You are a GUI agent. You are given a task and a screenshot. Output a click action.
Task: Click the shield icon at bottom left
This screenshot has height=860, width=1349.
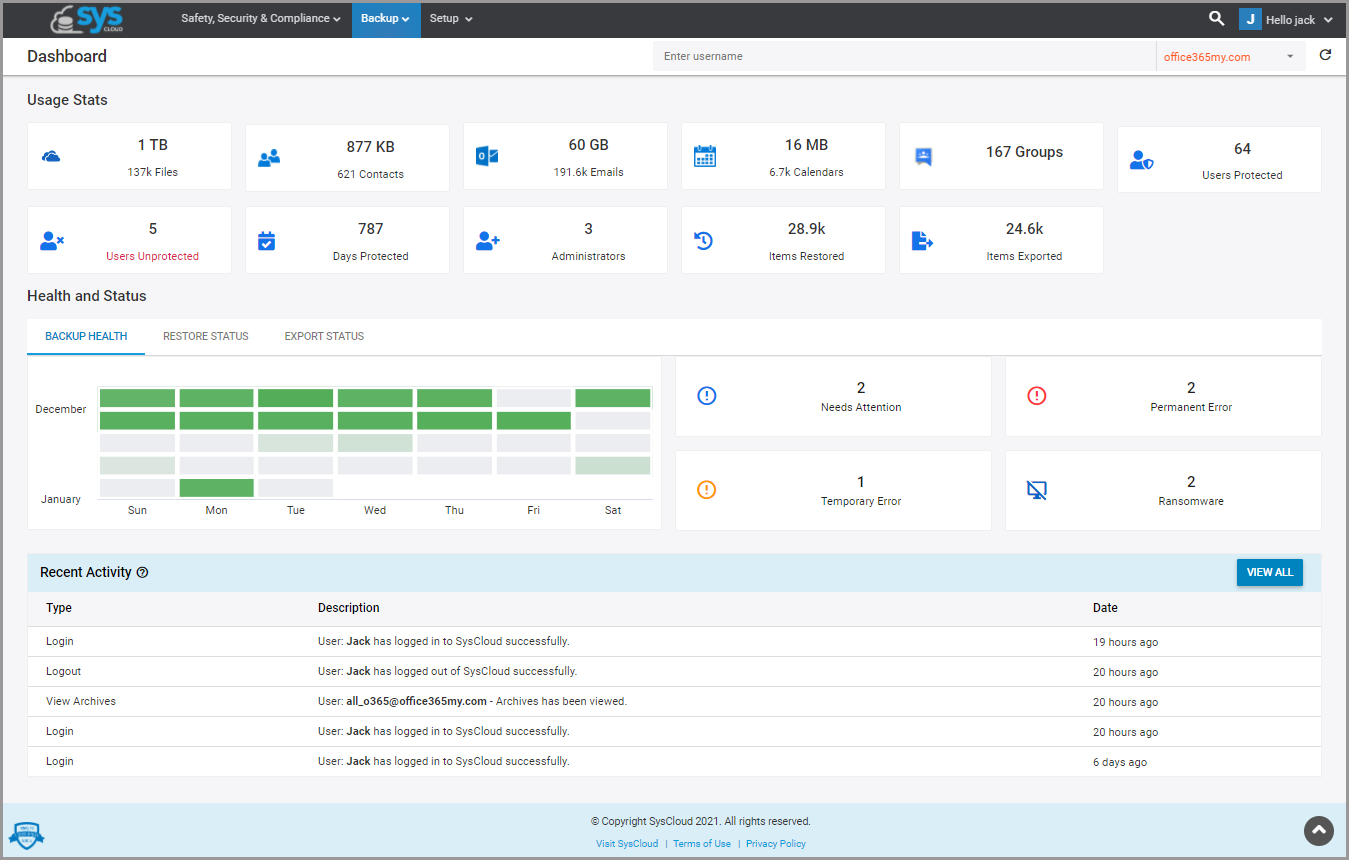pos(26,835)
